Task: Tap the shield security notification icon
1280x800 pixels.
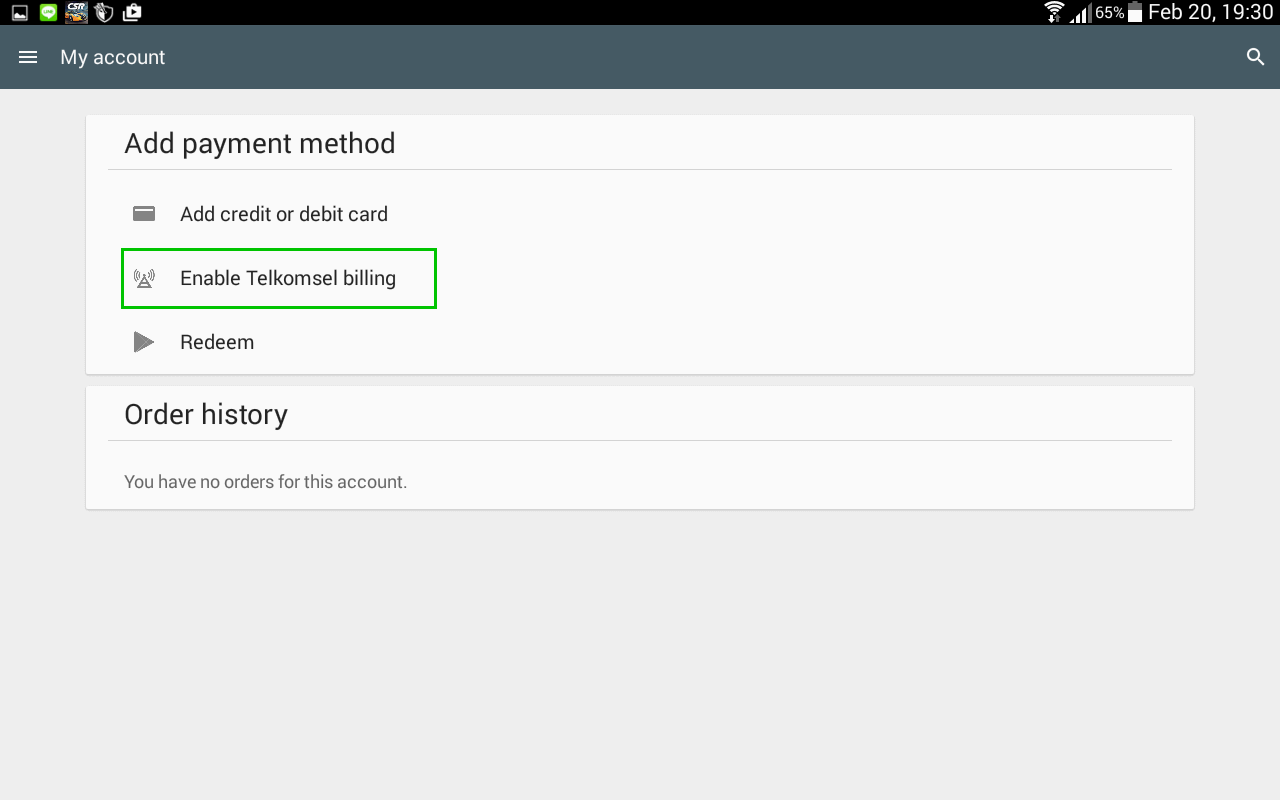Action: click(104, 12)
